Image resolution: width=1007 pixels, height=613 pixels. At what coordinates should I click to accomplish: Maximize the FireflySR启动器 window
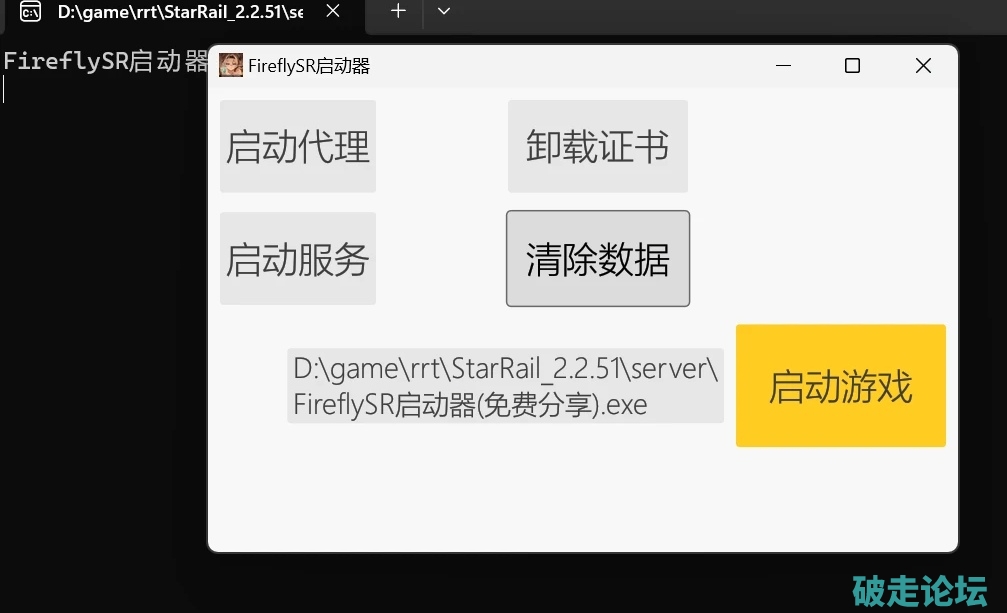[x=852, y=66]
